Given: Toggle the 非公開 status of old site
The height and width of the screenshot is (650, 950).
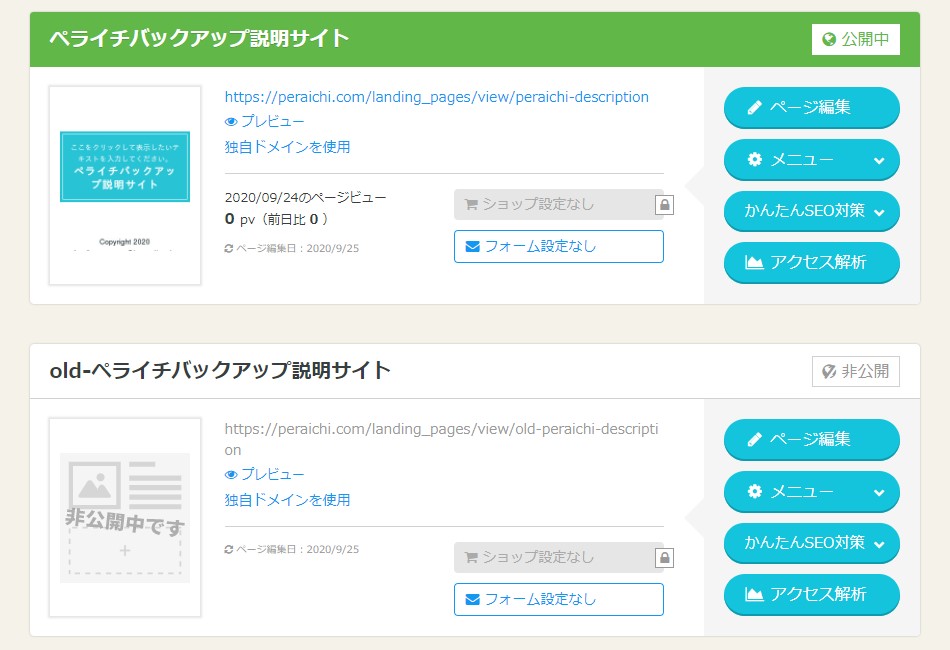Looking at the screenshot, I should (855, 371).
